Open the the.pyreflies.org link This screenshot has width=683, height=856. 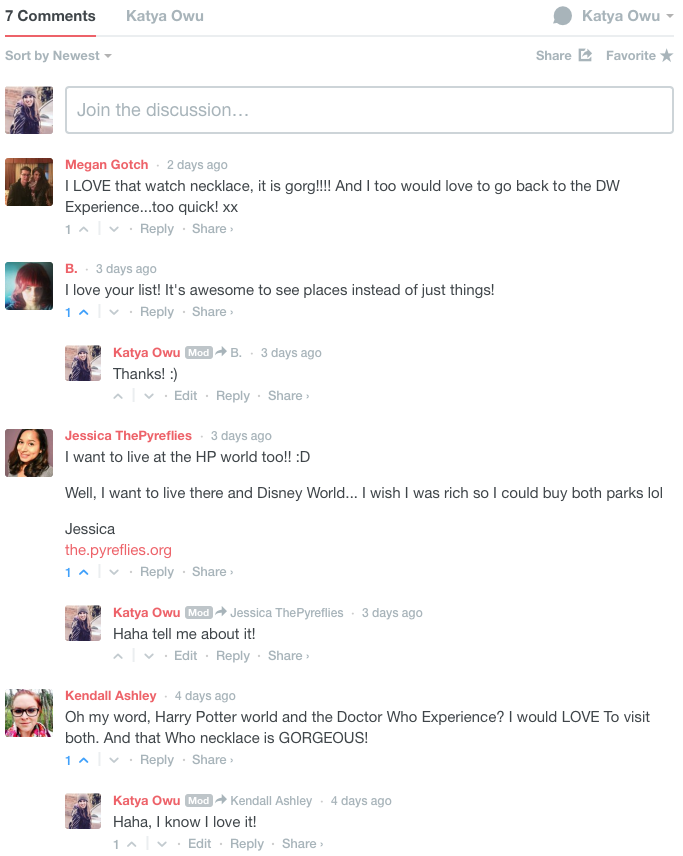118,550
